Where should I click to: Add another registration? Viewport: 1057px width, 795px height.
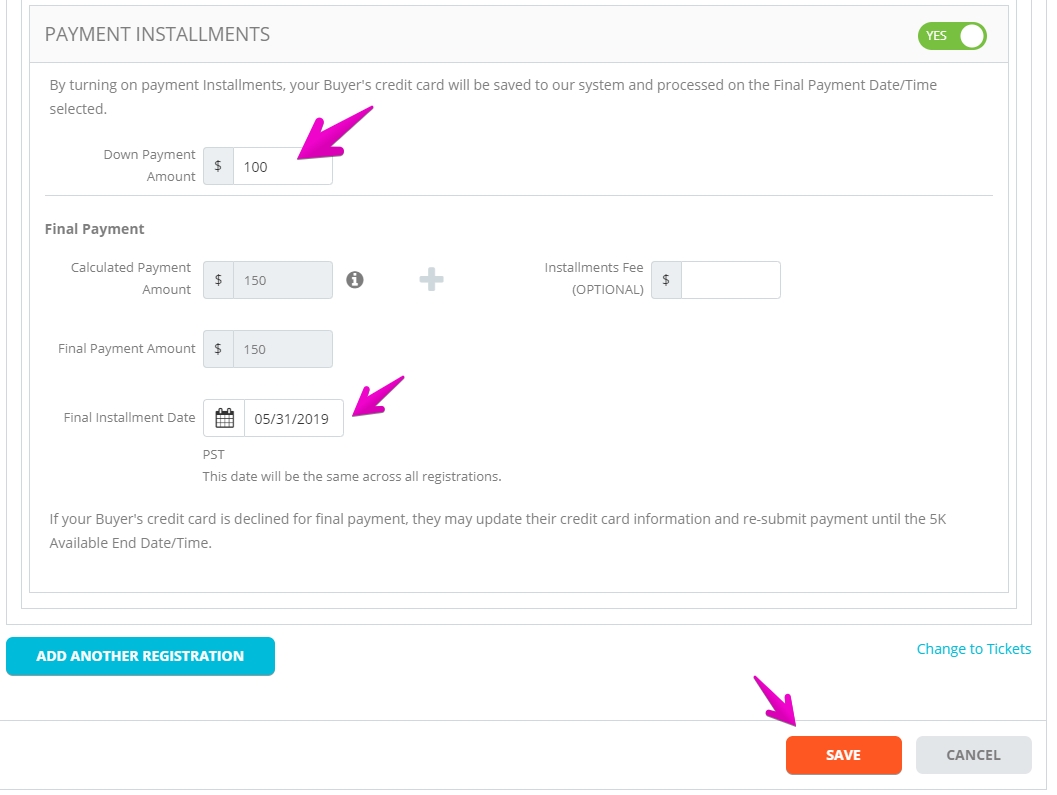click(x=140, y=656)
